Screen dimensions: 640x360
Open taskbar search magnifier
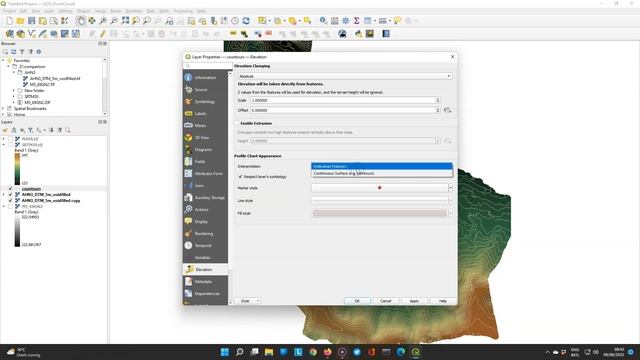click(x=240, y=352)
